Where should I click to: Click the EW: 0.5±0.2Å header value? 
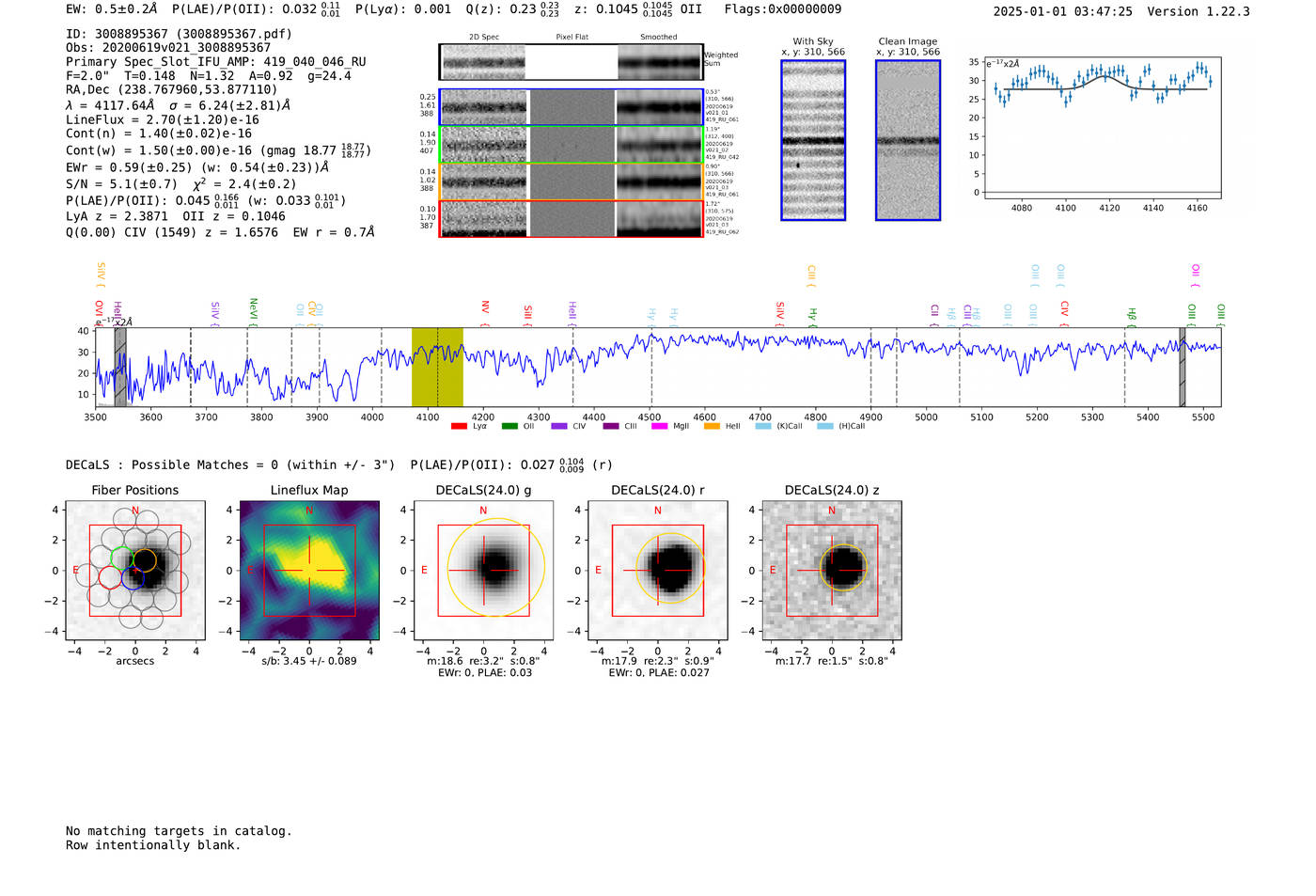pyautogui.click(x=112, y=9)
